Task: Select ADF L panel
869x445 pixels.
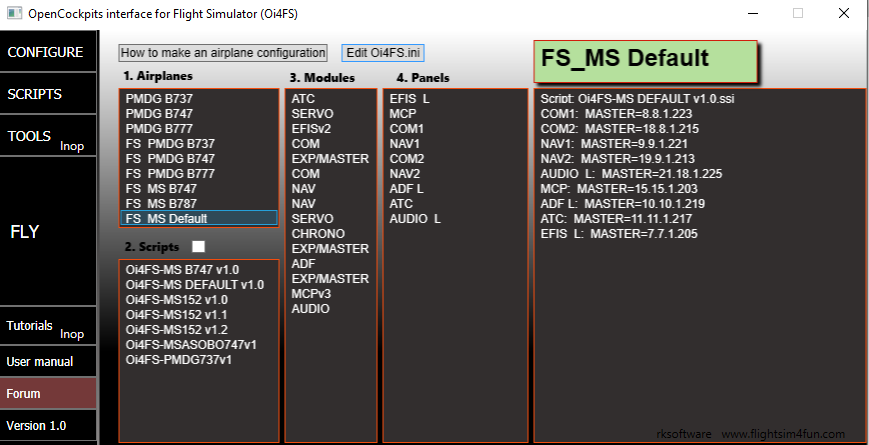Action: (x=455, y=188)
